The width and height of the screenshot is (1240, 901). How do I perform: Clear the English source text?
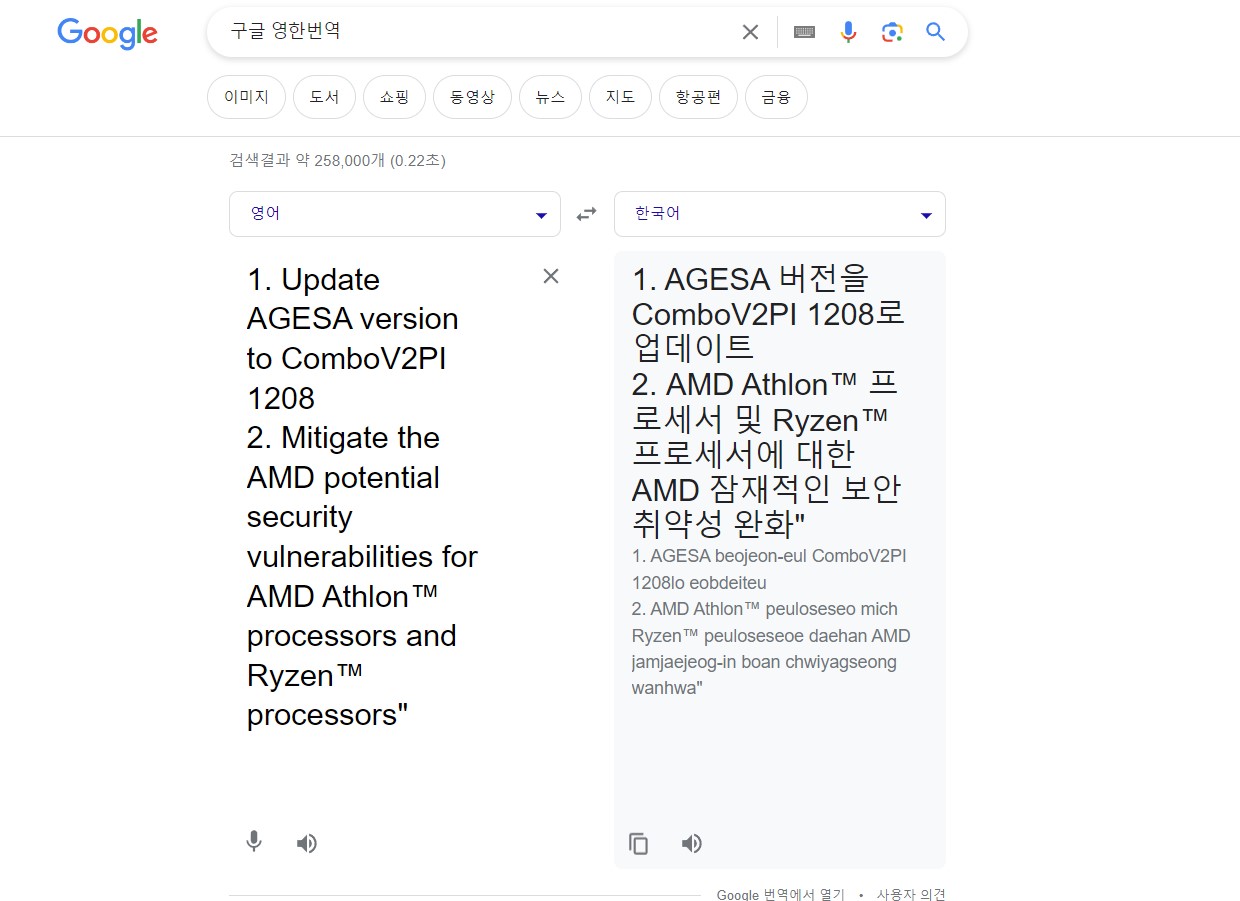551,276
